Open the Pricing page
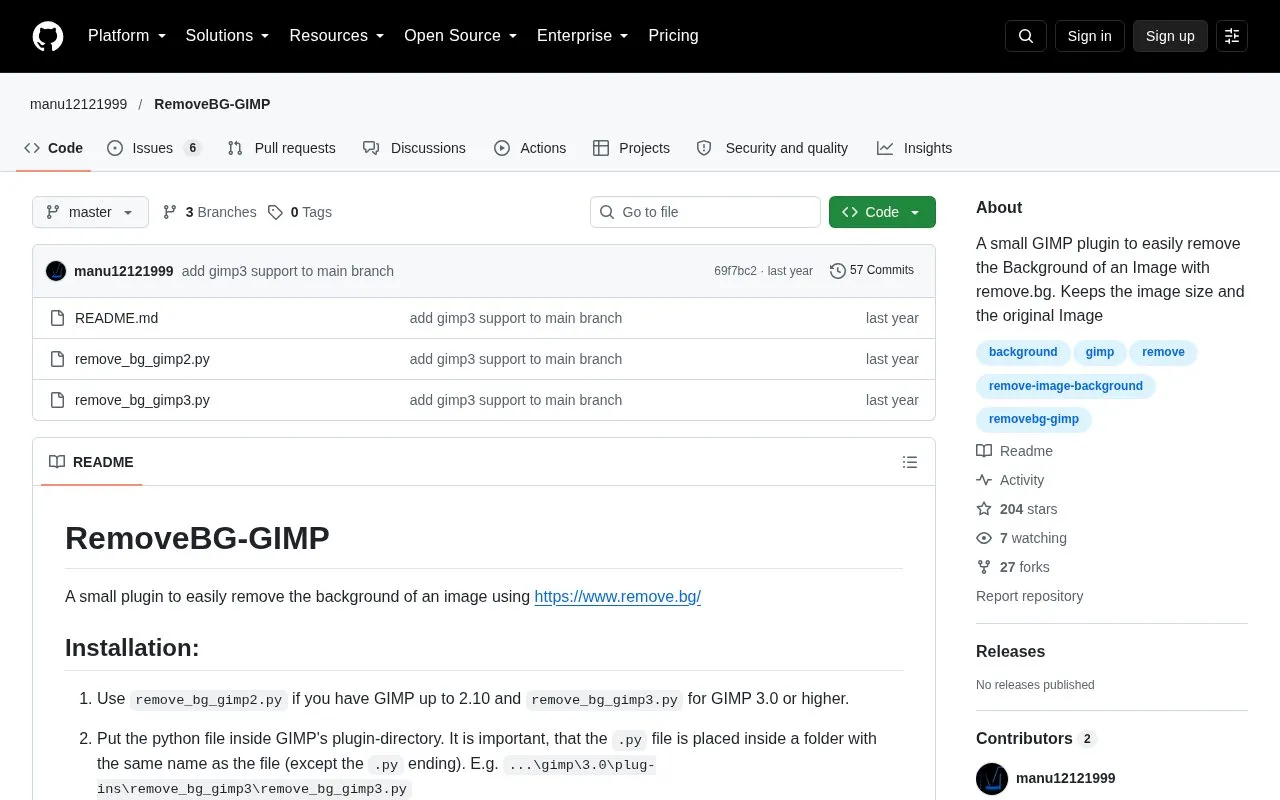The image size is (1280, 800). pyautogui.click(x=673, y=36)
